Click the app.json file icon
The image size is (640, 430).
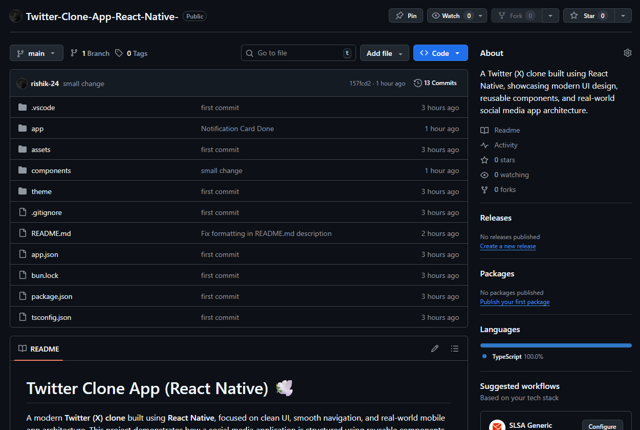click(x=22, y=254)
